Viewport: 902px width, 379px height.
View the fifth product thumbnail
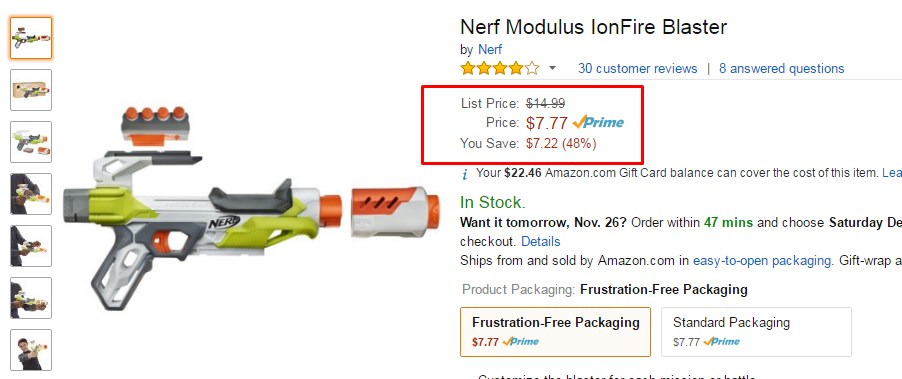pos(31,246)
